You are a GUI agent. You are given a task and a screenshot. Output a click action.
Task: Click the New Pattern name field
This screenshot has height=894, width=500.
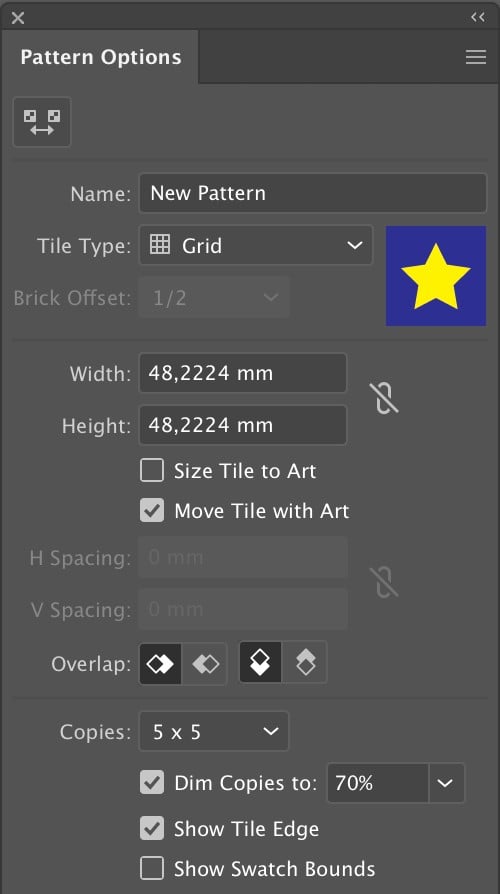pos(313,193)
